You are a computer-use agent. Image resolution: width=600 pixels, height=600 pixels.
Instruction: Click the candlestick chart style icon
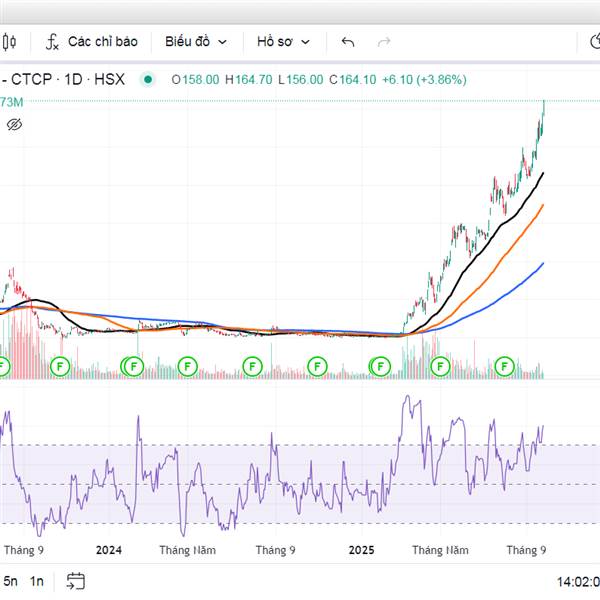[9, 42]
